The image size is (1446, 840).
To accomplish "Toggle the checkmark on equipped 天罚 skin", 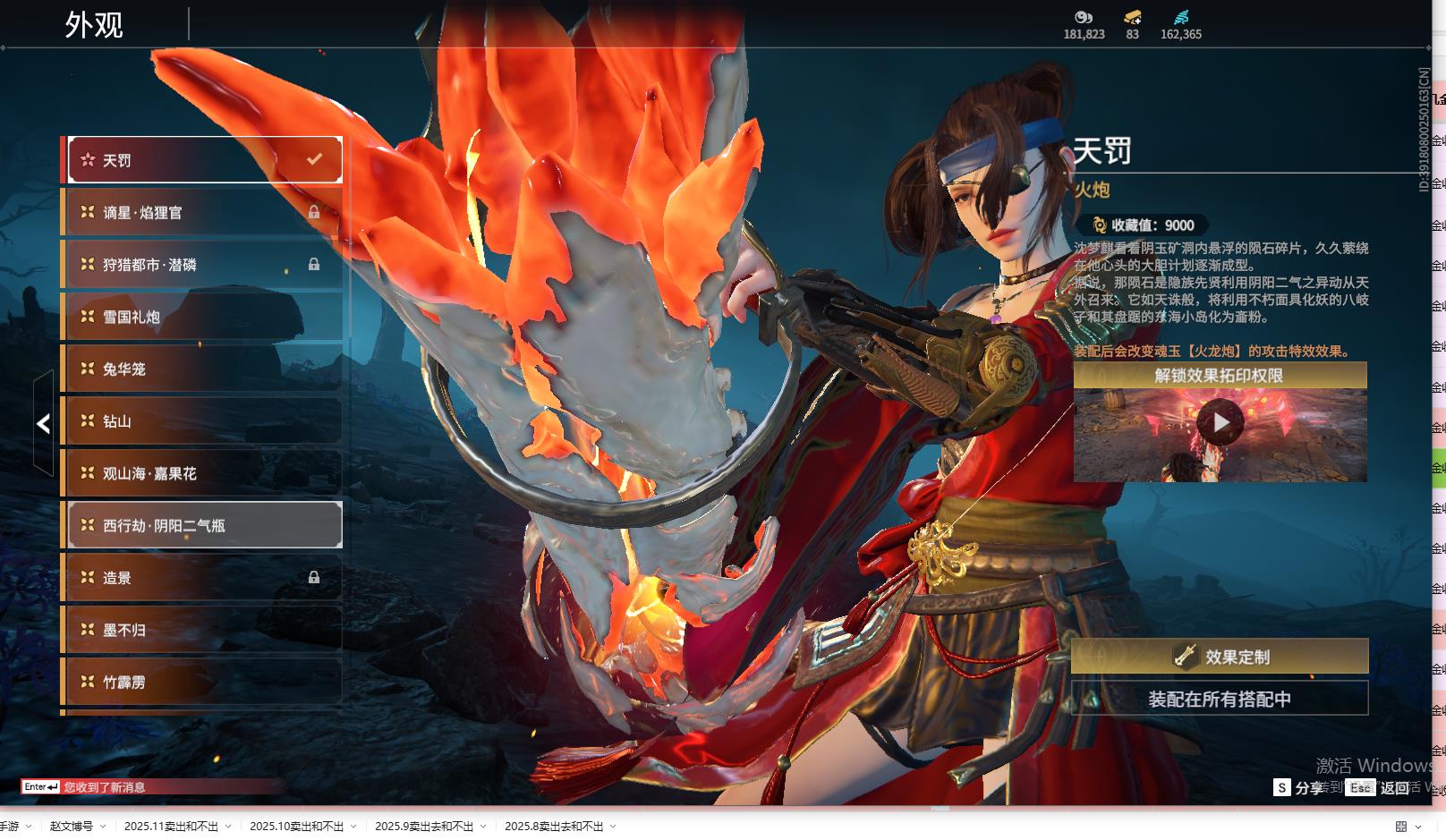I will coord(314,159).
